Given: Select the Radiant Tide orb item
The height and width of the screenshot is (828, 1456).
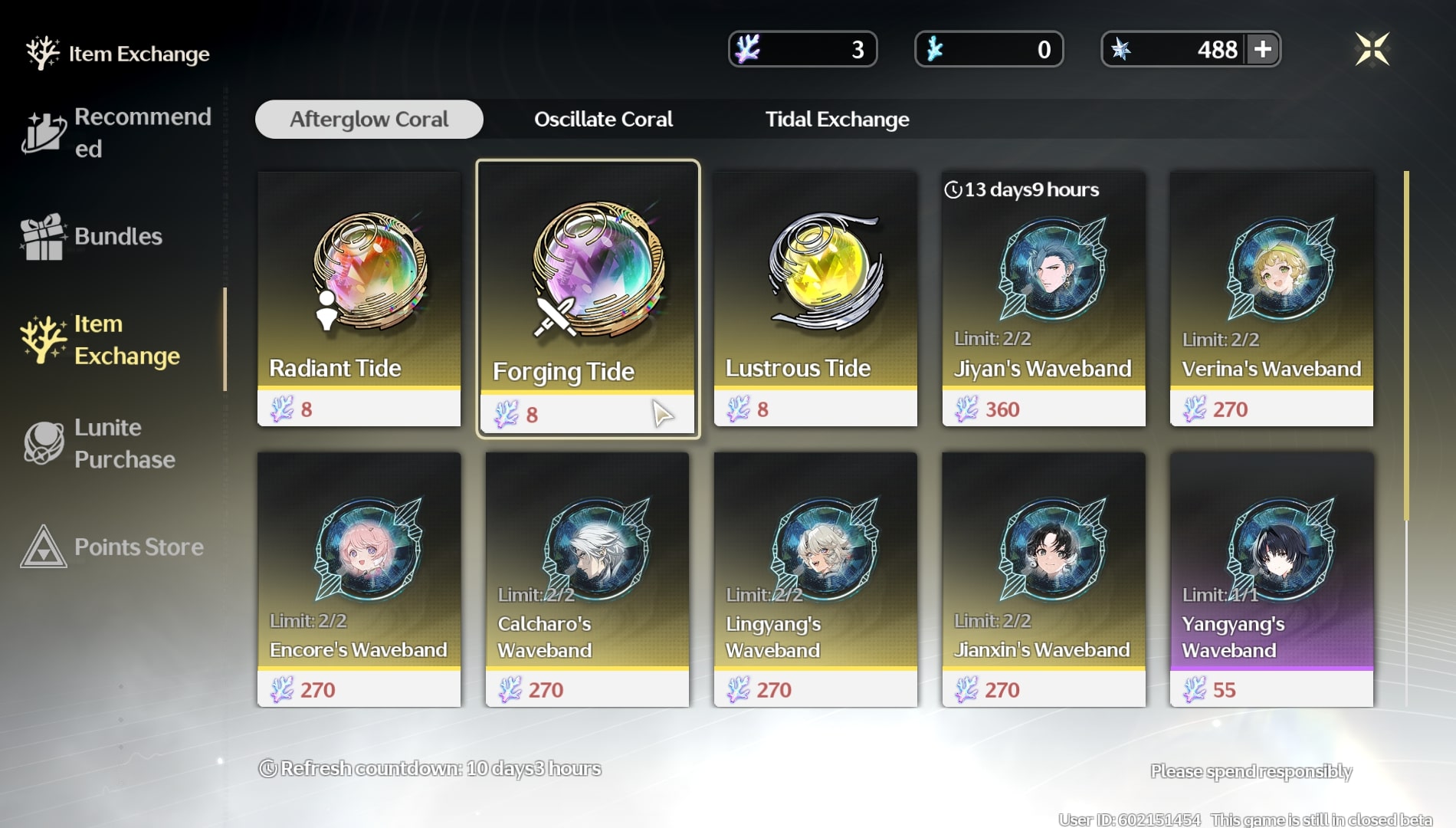Looking at the screenshot, I should point(359,298).
